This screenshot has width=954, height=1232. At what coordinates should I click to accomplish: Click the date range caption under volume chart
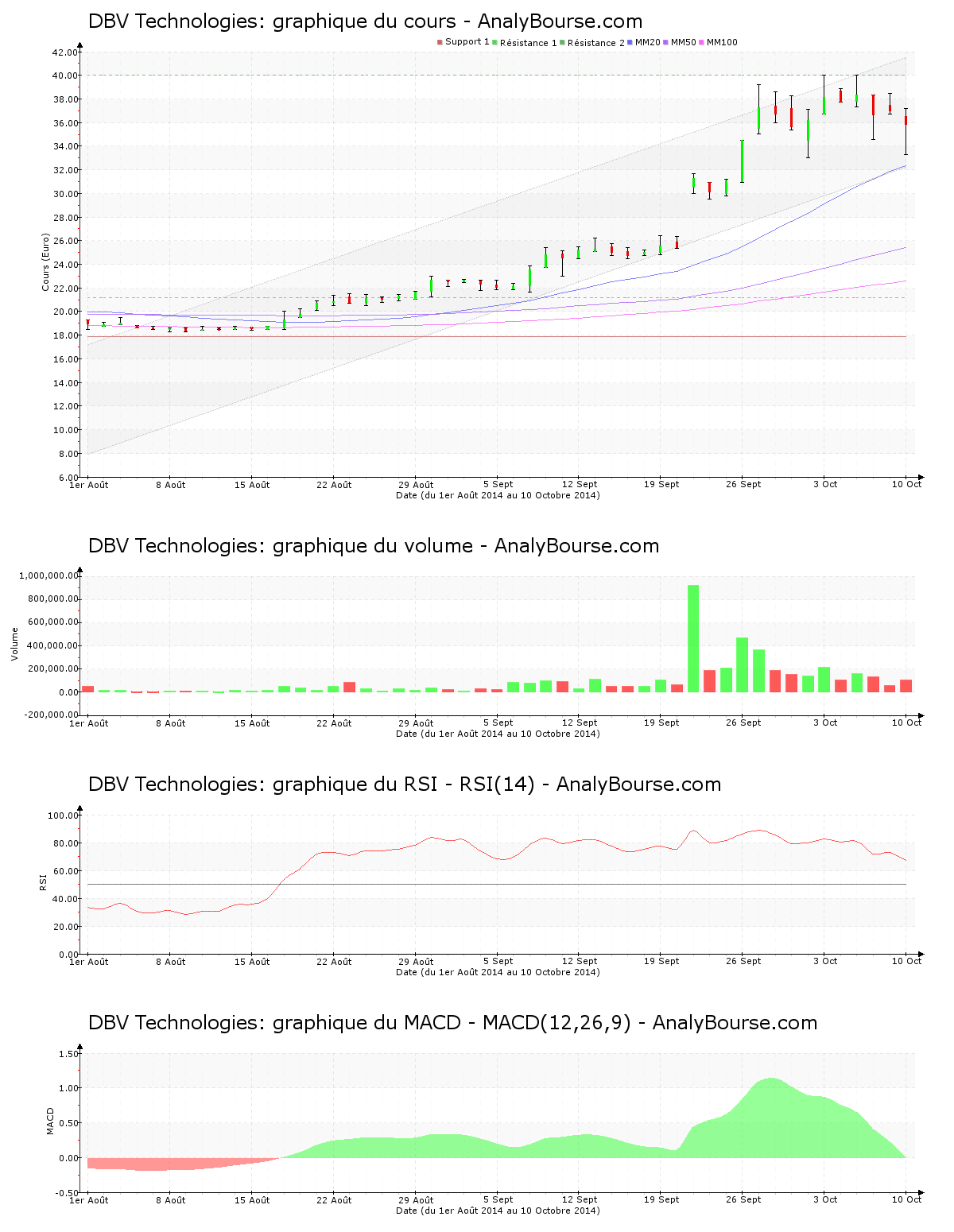(x=498, y=734)
